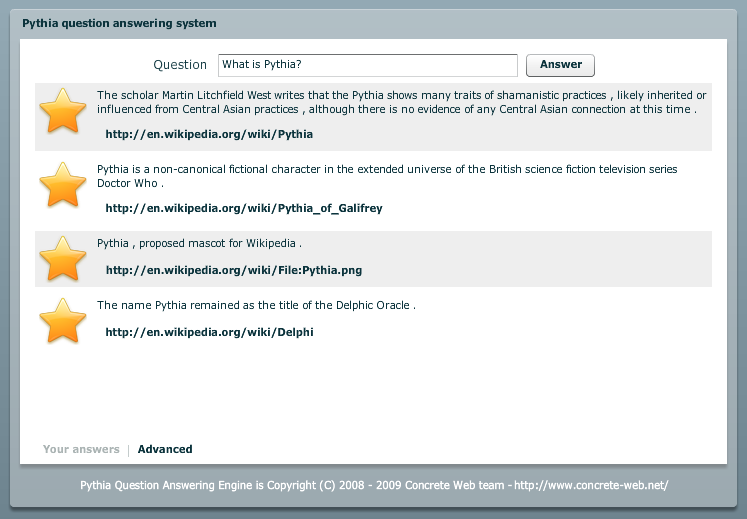Open the wikipedia.org/wiki/Pythia link
This screenshot has height=519, width=747.
(x=209, y=134)
